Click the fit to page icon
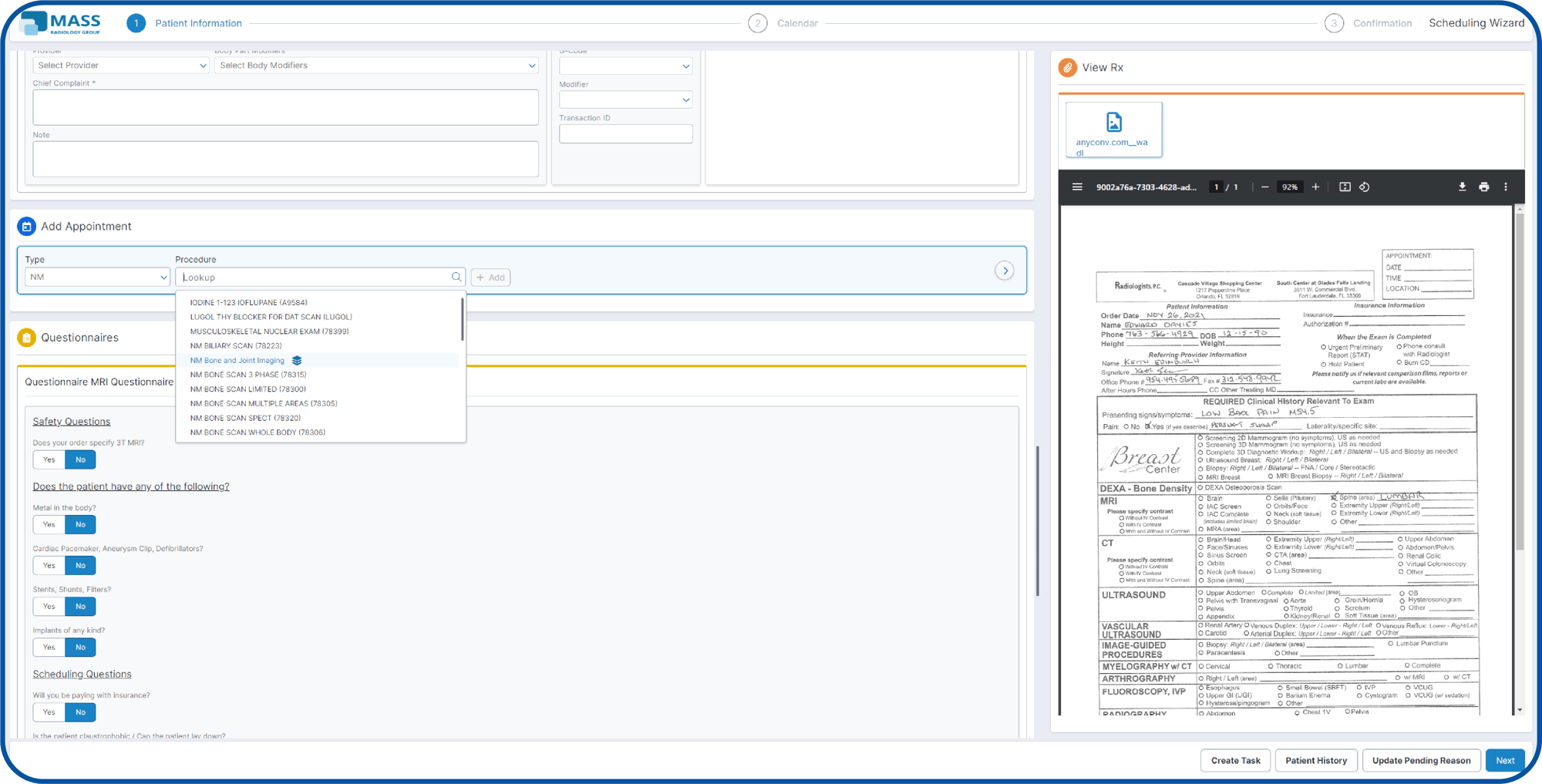The height and width of the screenshot is (784, 1542). tap(1345, 187)
